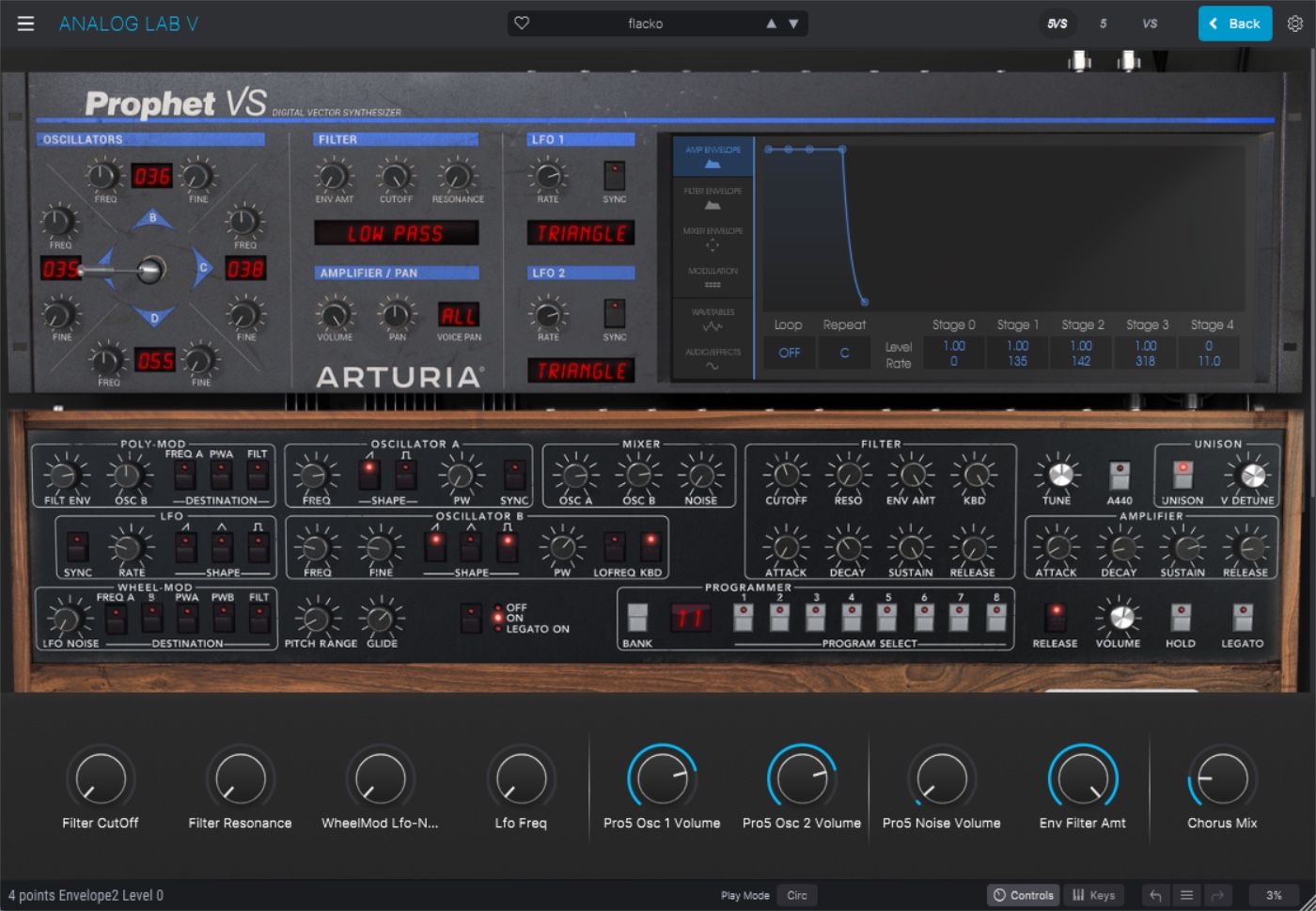Viewport: 1316px width, 911px height.
Task: Open the Voice Pan ALL selector
Action: pyautogui.click(x=459, y=315)
